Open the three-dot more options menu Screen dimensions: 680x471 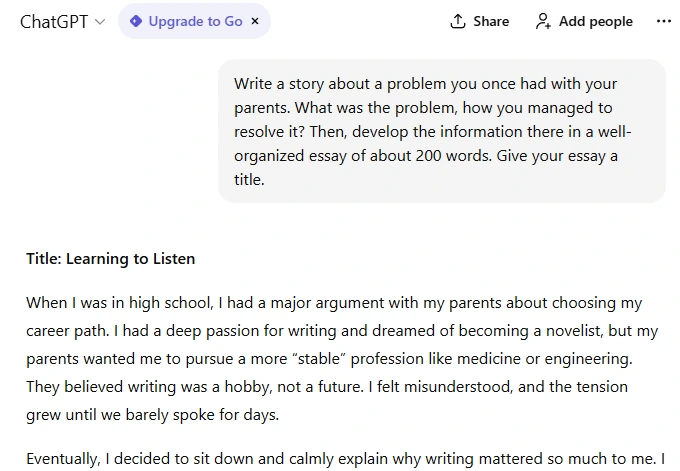(664, 21)
